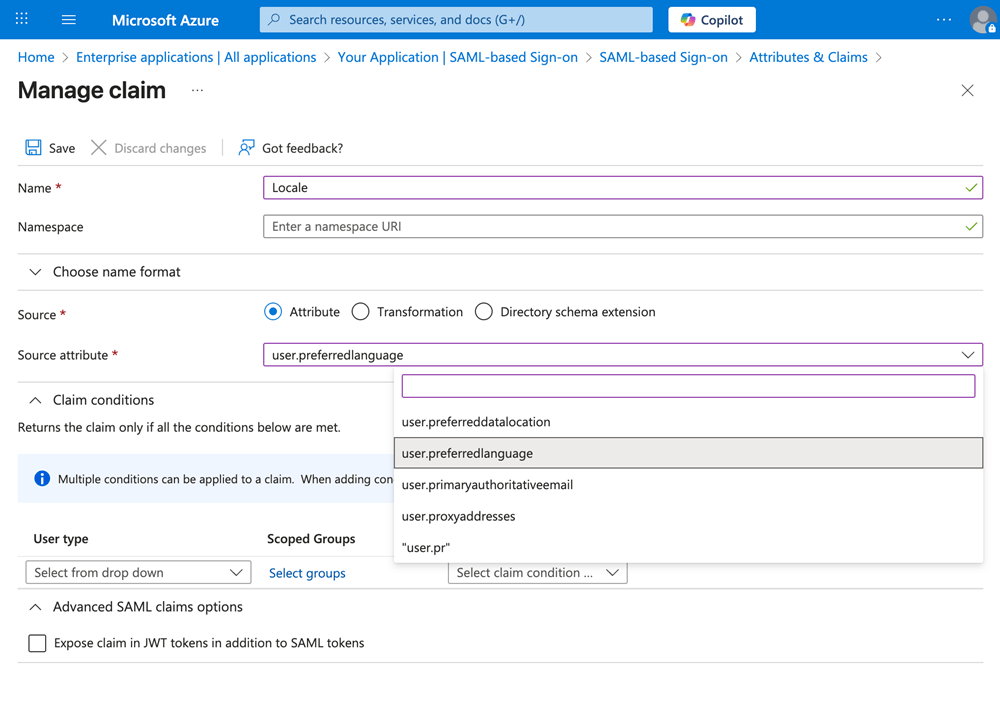This screenshot has width=1000, height=719.
Task: Open the user account avatar
Action: pyautogui.click(x=982, y=20)
